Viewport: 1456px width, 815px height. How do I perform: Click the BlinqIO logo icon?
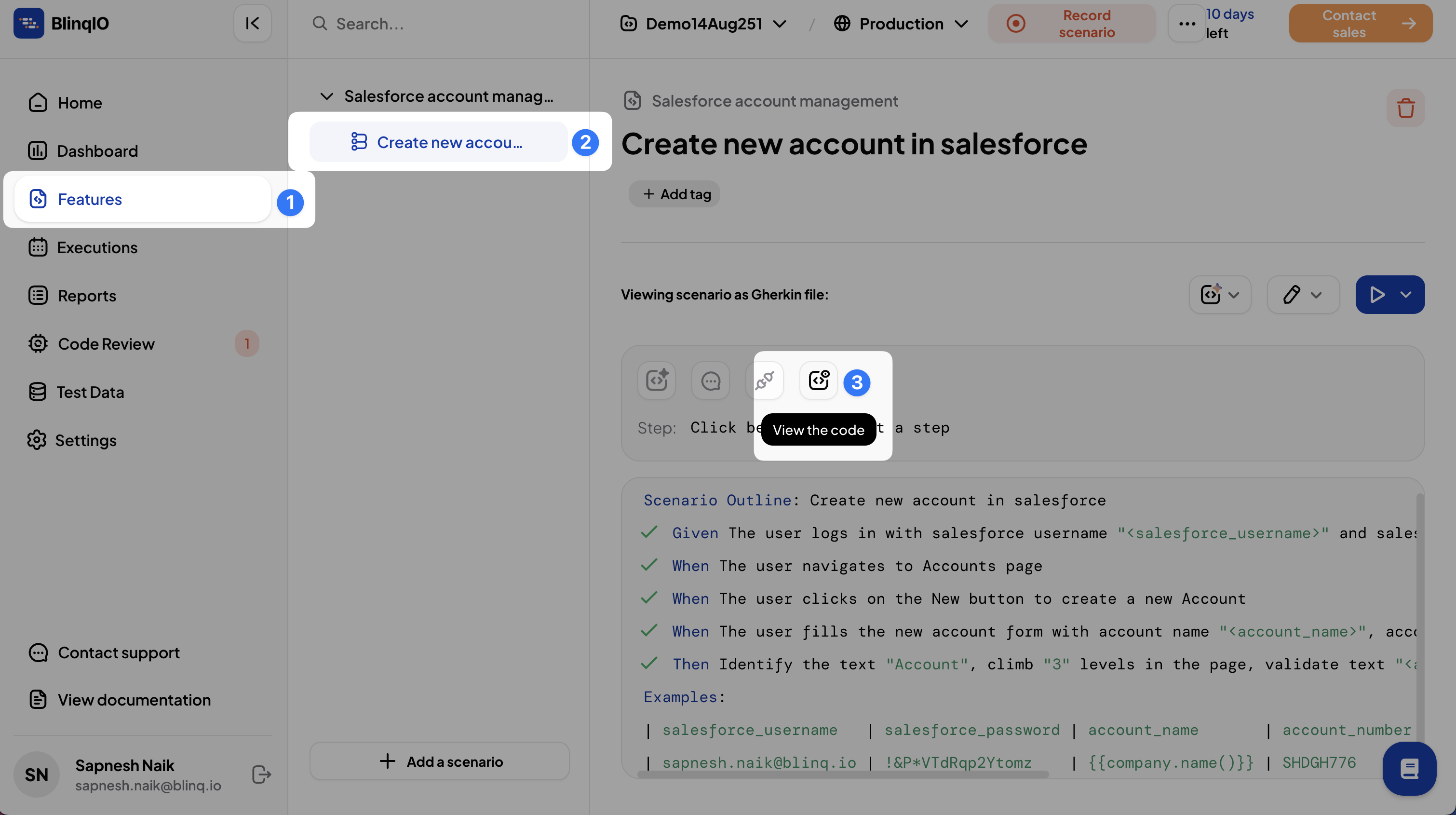[29, 23]
